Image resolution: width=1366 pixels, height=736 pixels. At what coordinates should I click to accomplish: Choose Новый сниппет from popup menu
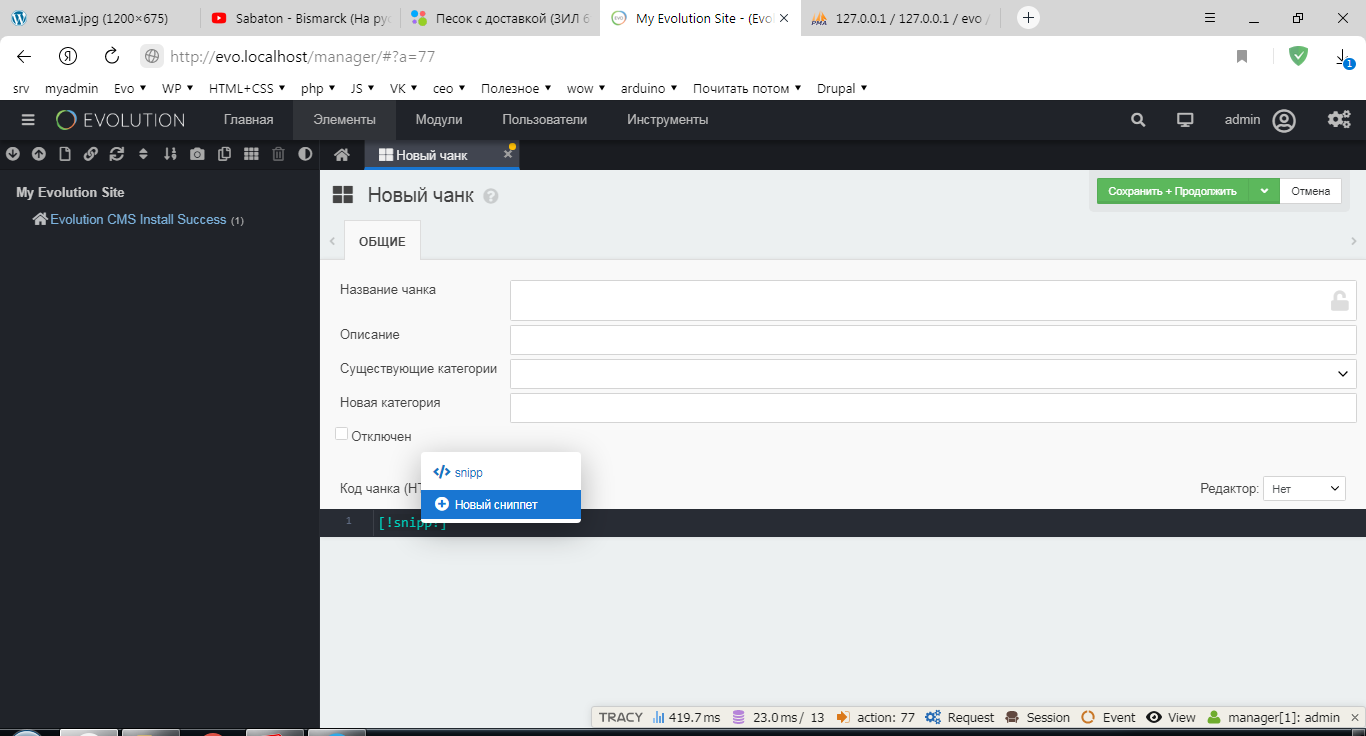click(501, 505)
